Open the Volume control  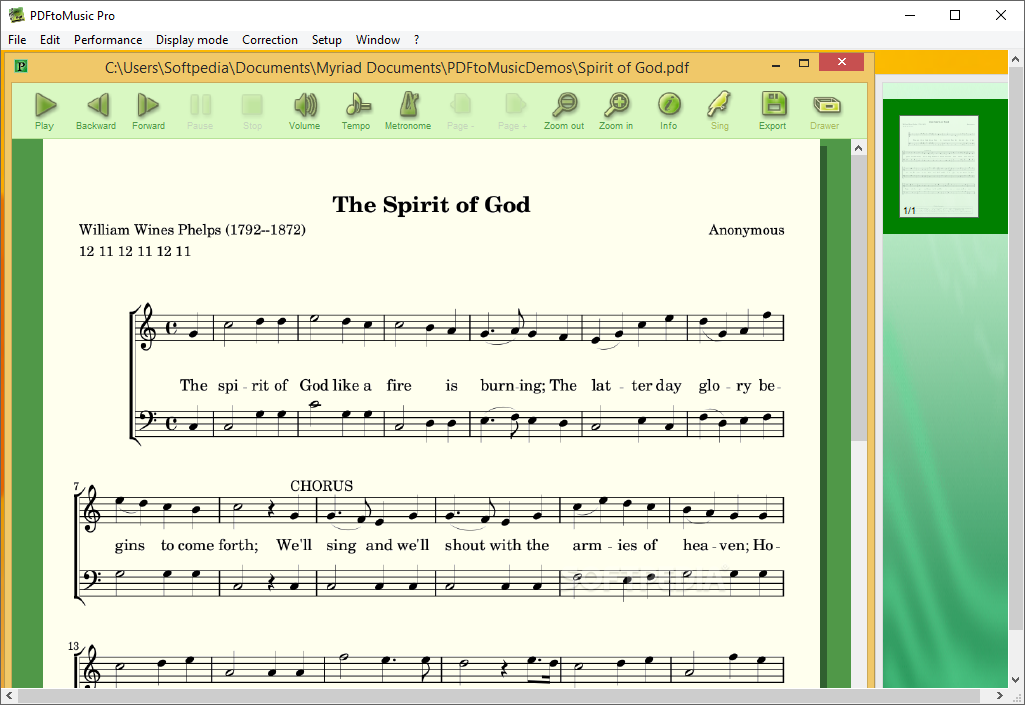pos(305,111)
